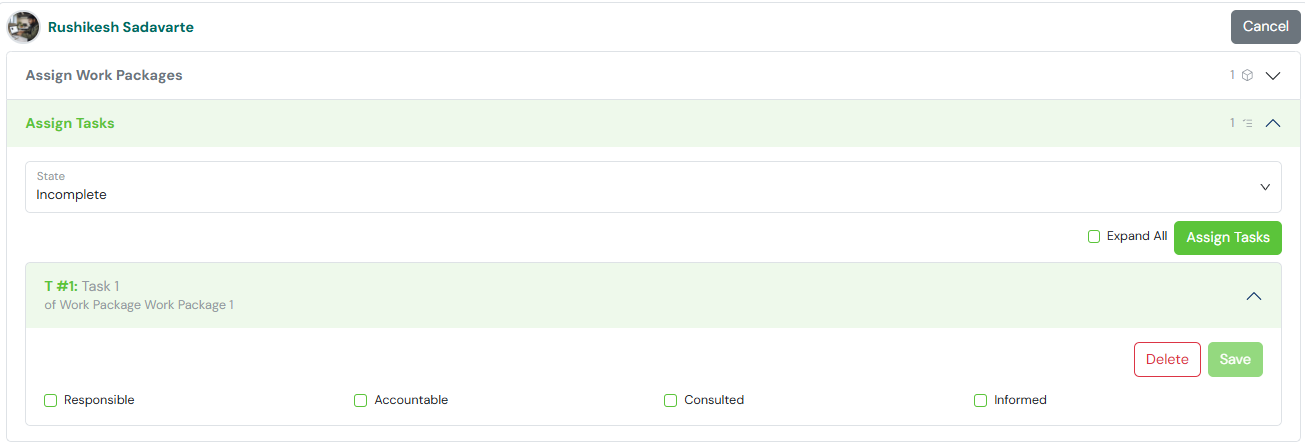Image resolution: width=1305 pixels, height=444 pixels.
Task: Click the user name Rushikesh Sadavarte
Action: [121, 27]
